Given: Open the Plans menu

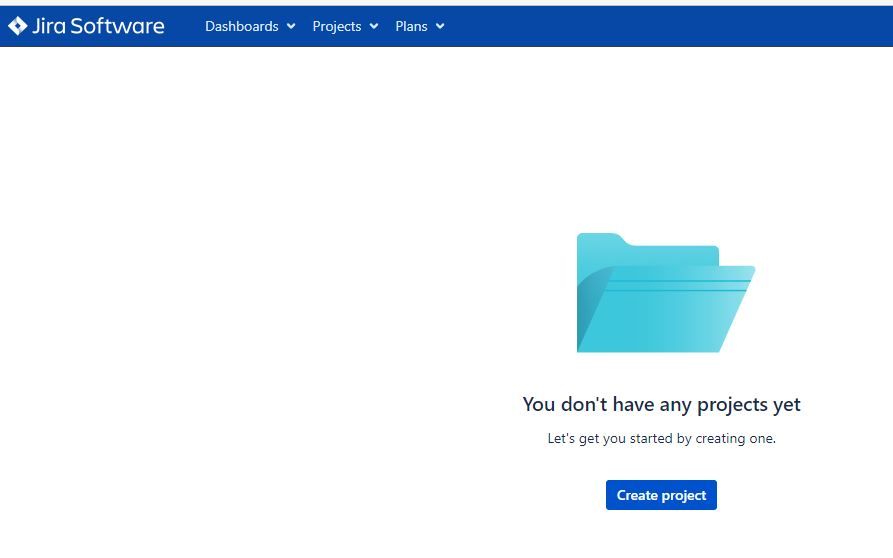Looking at the screenshot, I should 420,26.
